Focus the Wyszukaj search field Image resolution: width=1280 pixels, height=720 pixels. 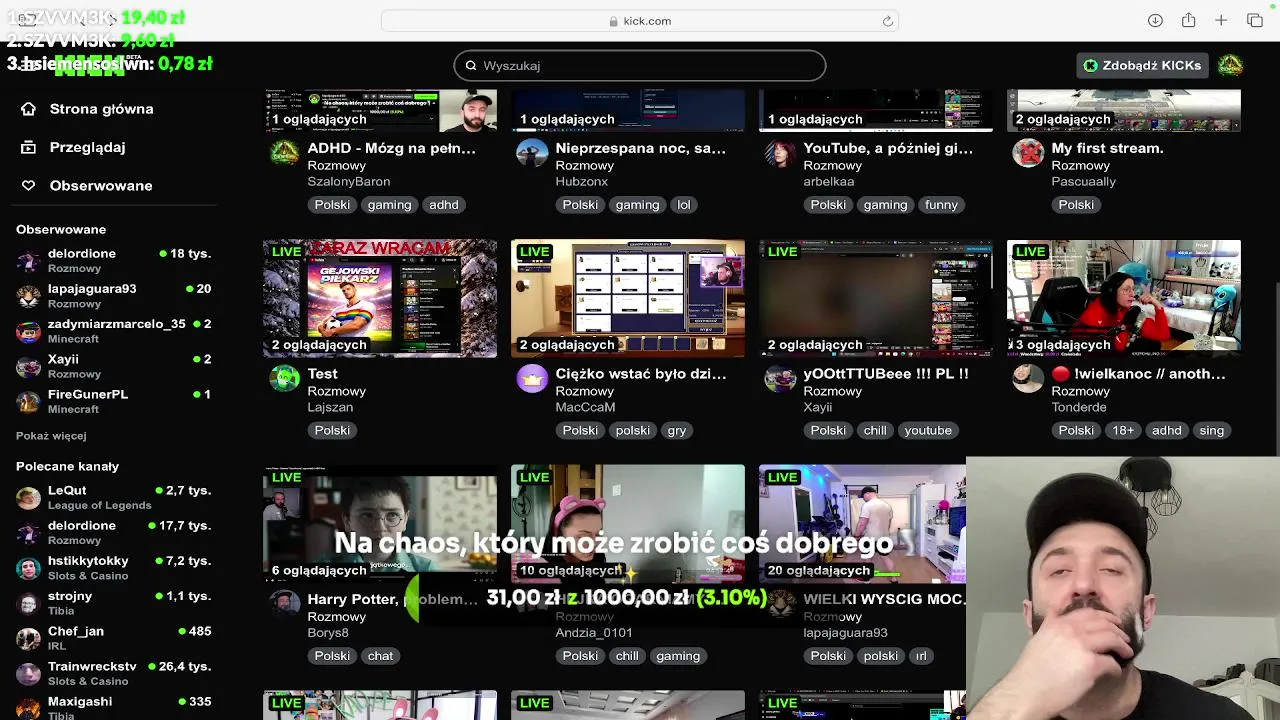tap(640, 66)
